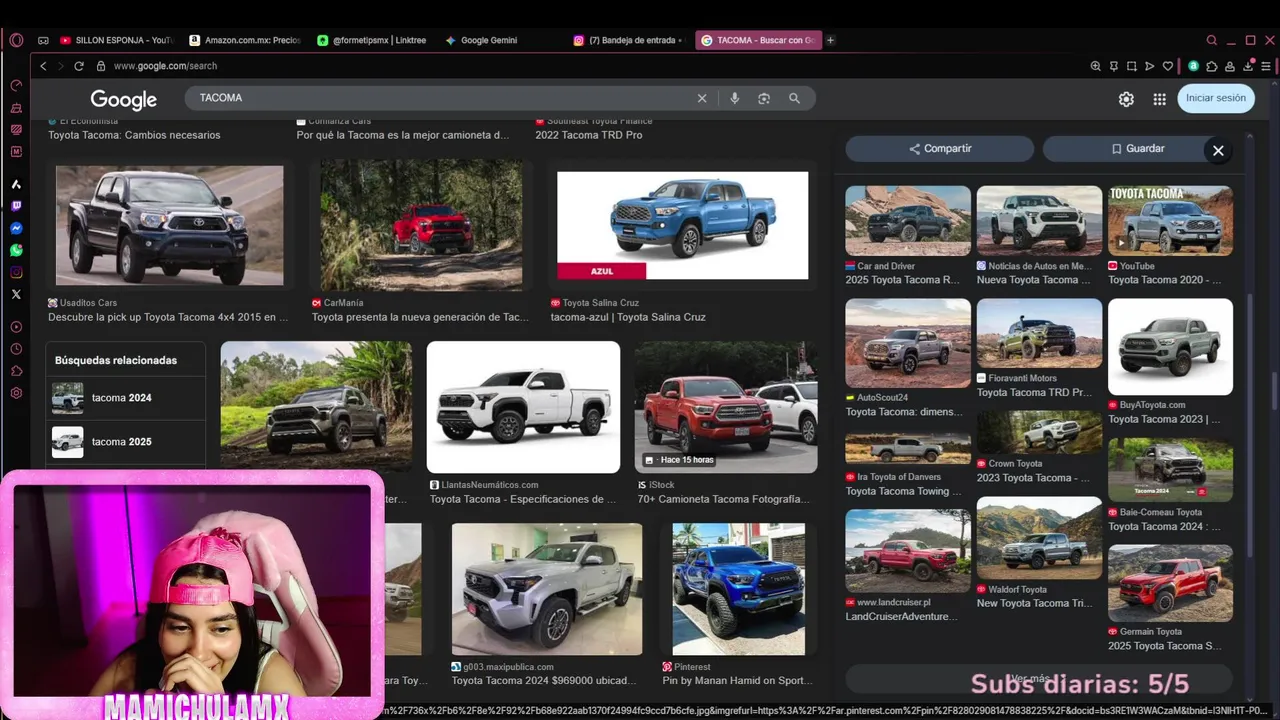Add page to bookmarks heart icon
The image size is (1280, 720).
[x=1168, y=66]
